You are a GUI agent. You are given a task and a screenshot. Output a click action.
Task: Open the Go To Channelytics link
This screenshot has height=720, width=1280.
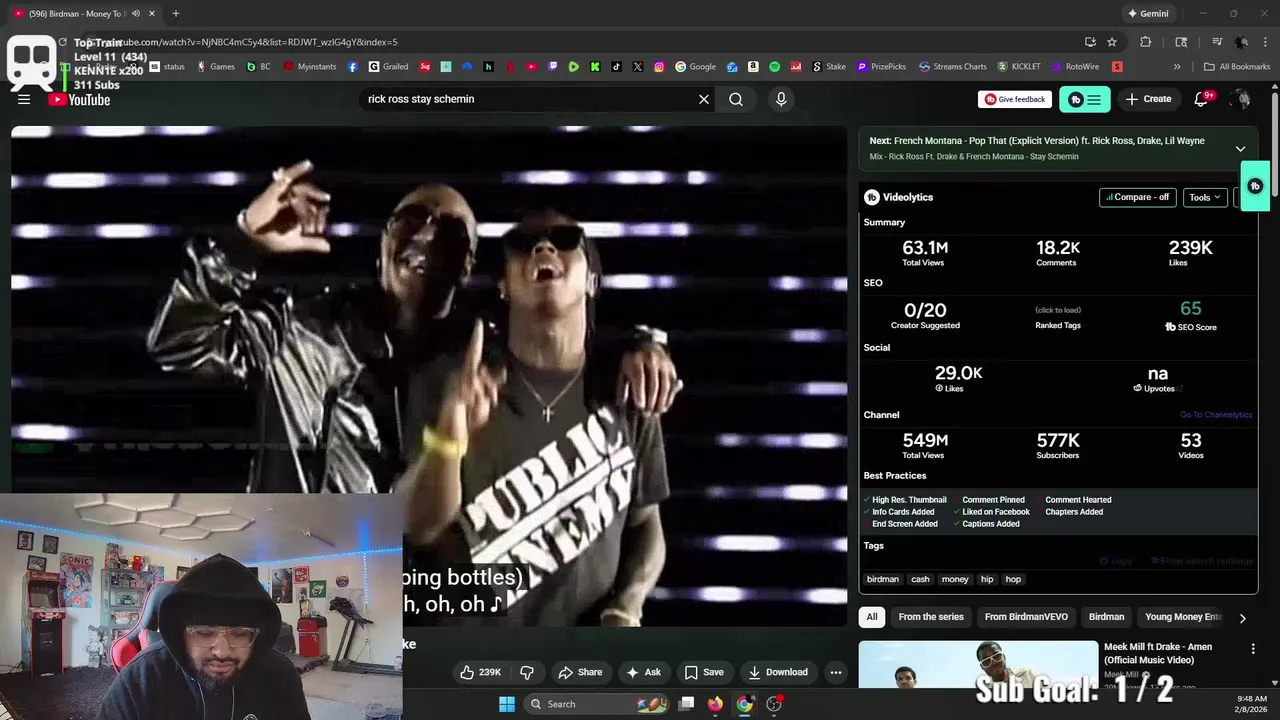coord(1215,415)
